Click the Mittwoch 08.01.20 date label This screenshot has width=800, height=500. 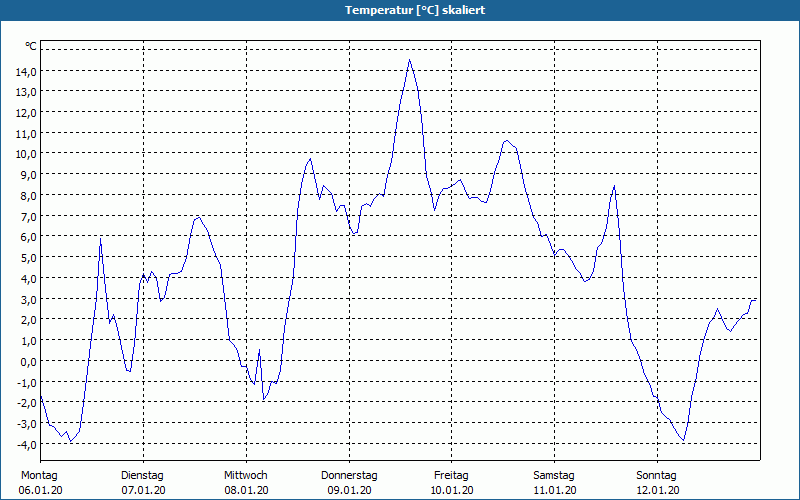246,483
